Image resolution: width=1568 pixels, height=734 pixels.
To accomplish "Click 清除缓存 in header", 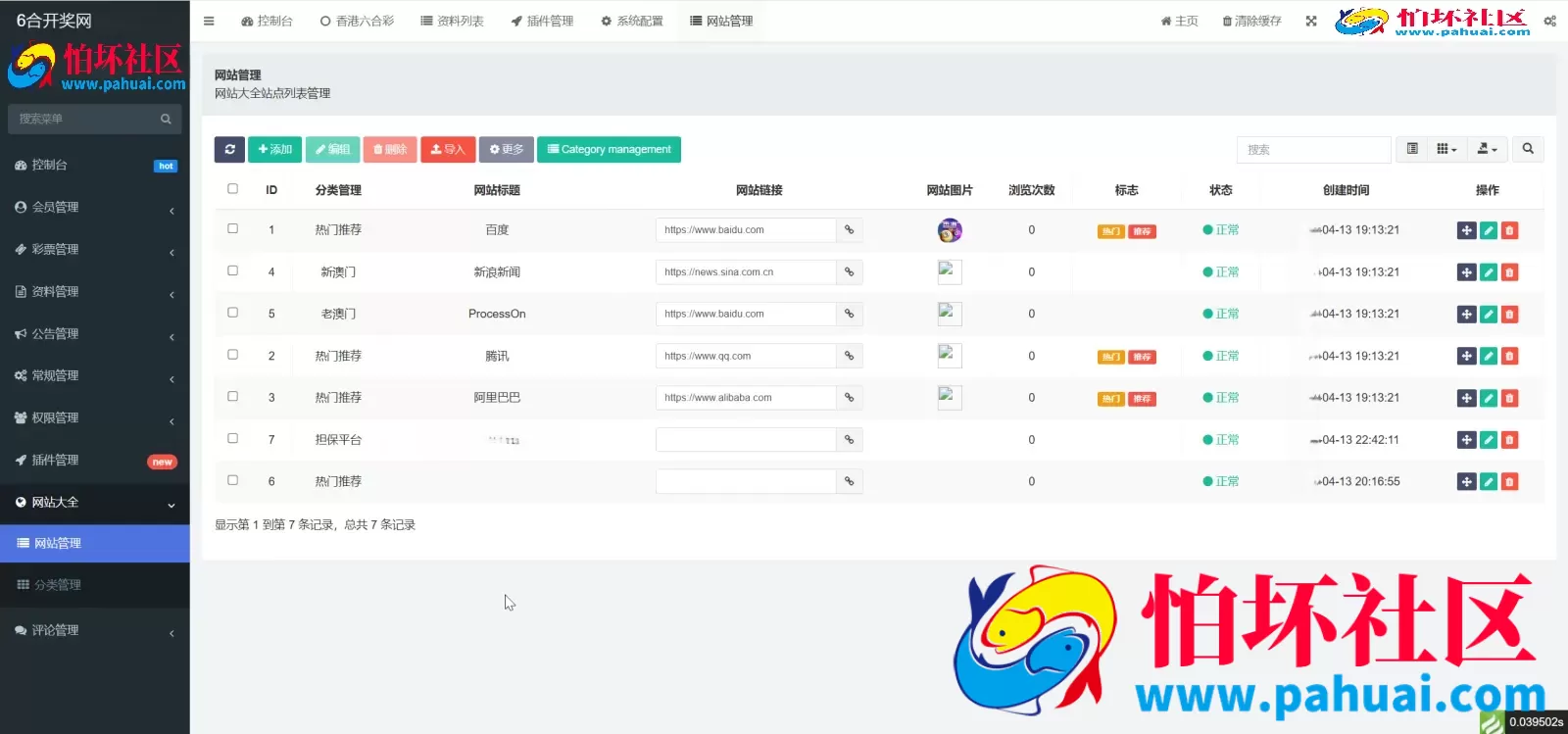I will (1251, 21).
